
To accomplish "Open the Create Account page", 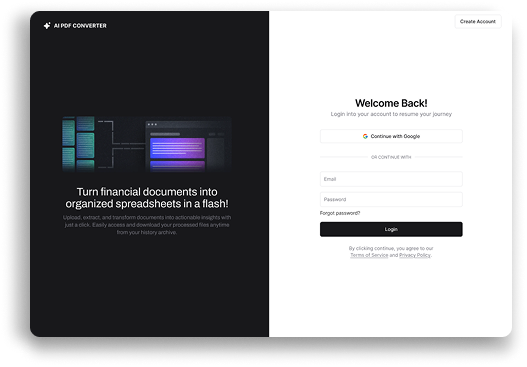I will [478, 22].
